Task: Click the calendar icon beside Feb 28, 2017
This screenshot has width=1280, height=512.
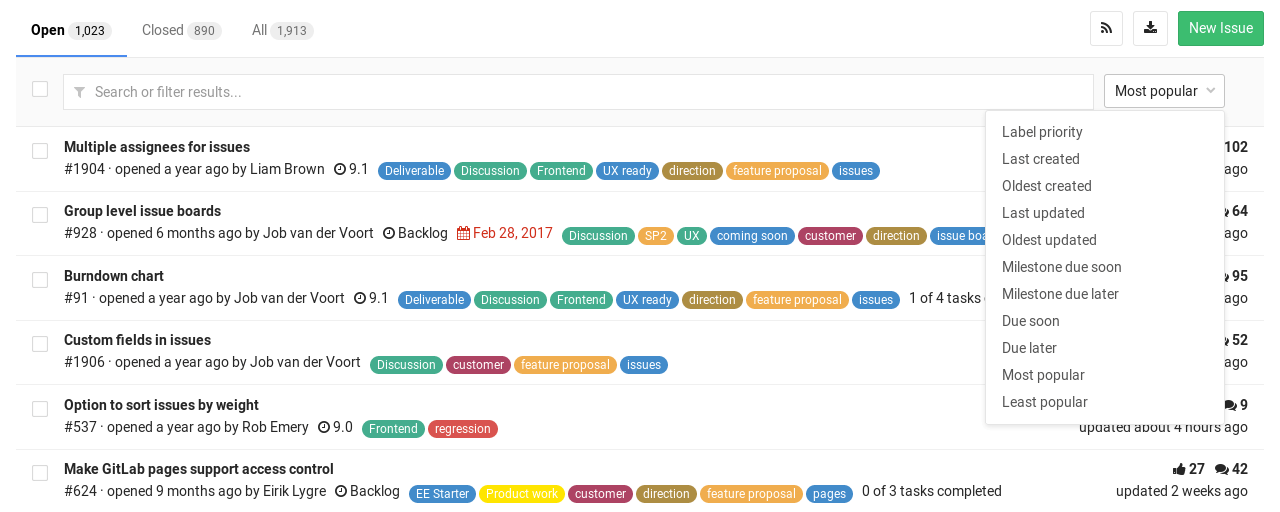Action: (463, 234)
